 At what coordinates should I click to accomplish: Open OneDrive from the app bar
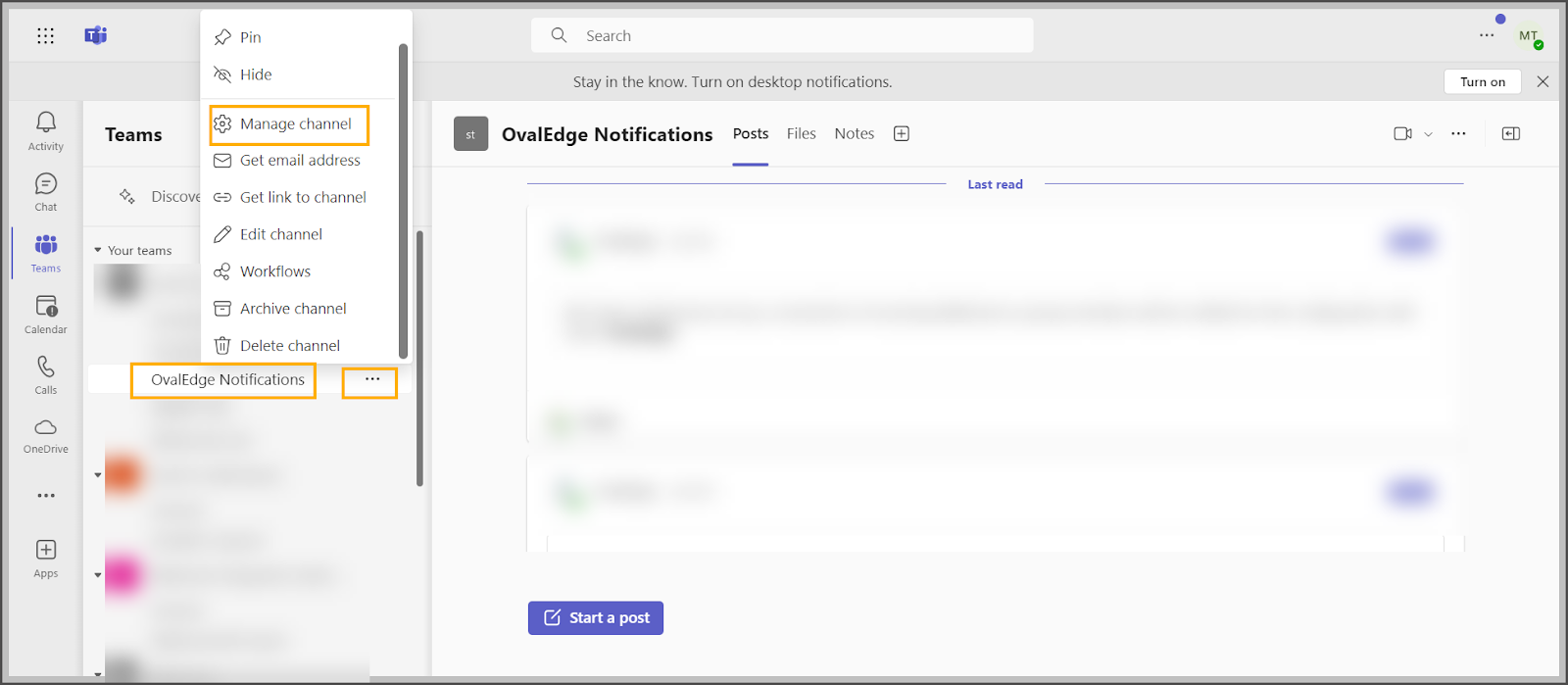coord(45,435)
